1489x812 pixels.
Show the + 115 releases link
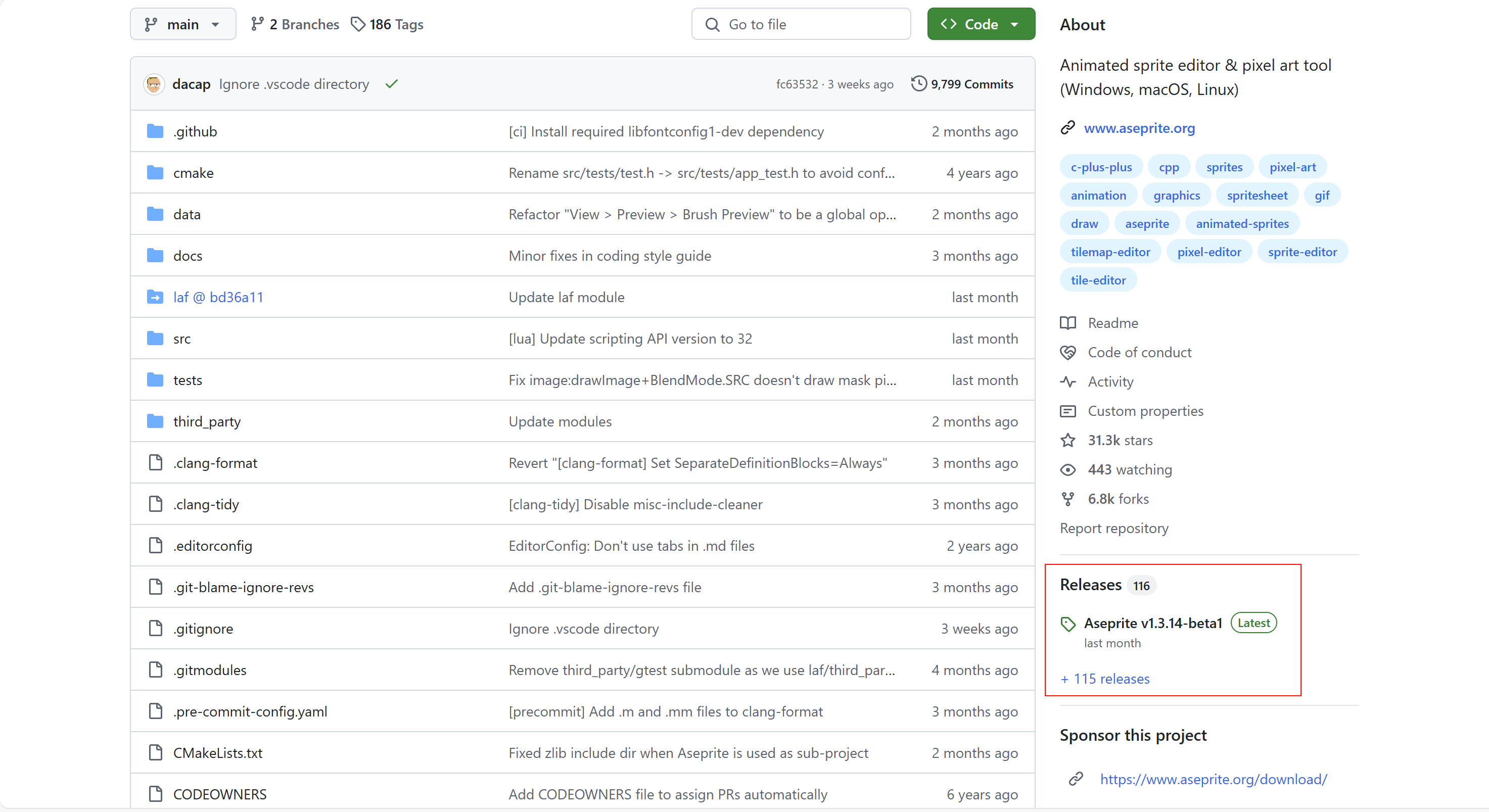click(1105, 679)
